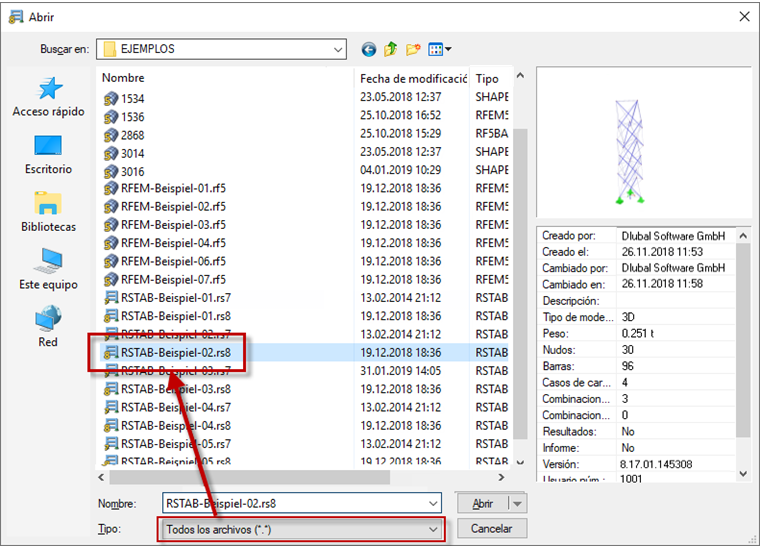Screen dimensions: 760x549
Task: Select date 25.10.2018 16:52 cell
Action: tap(400, 115)
